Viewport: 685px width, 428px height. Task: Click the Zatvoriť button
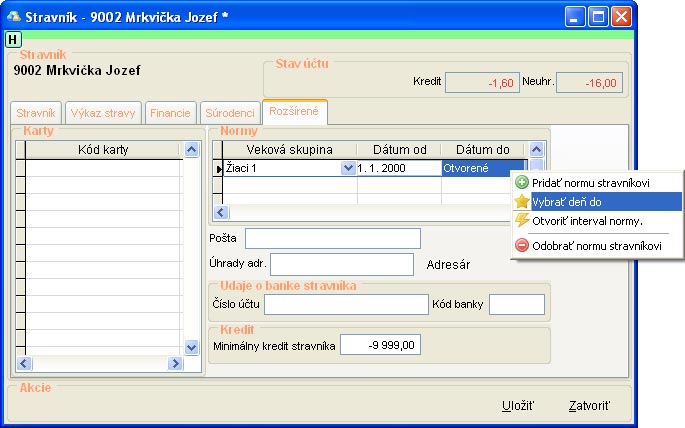pyautogui.click(x=589, y=406)
